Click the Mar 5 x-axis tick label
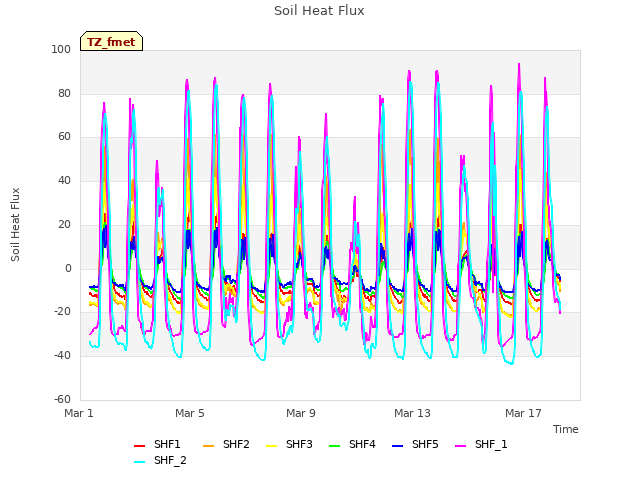The width and height of the screenshot is (640, 480). coord(190,413)
